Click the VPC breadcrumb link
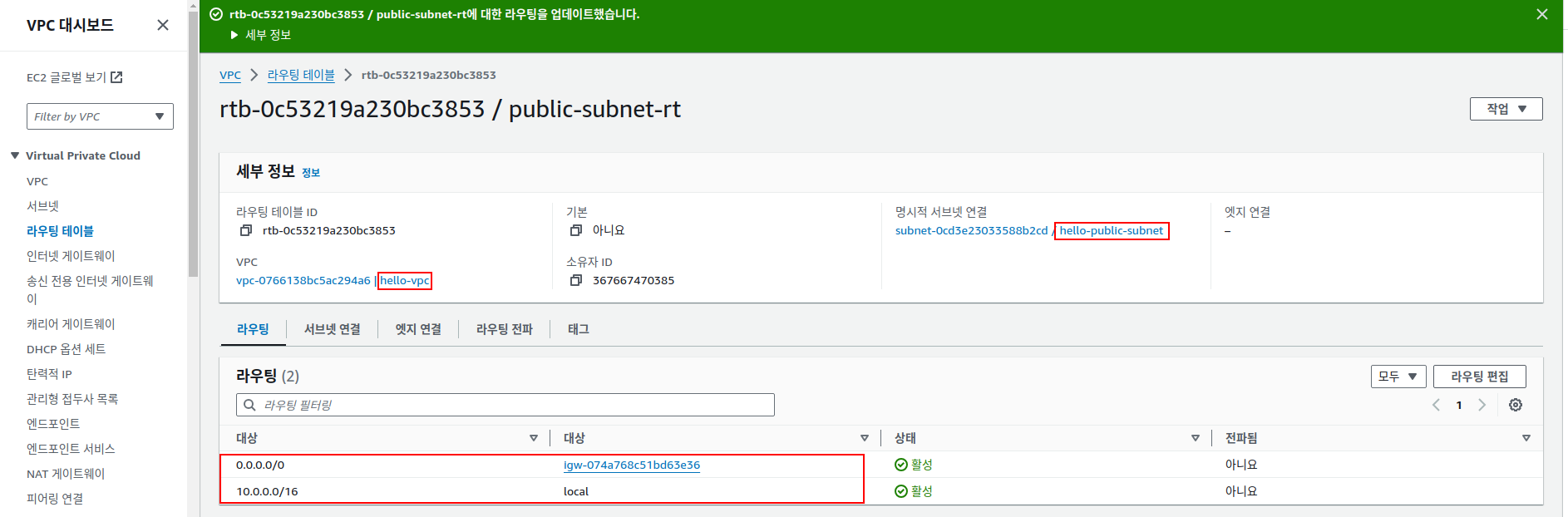Screen dimensions: 1568x517 pos(230,75)
